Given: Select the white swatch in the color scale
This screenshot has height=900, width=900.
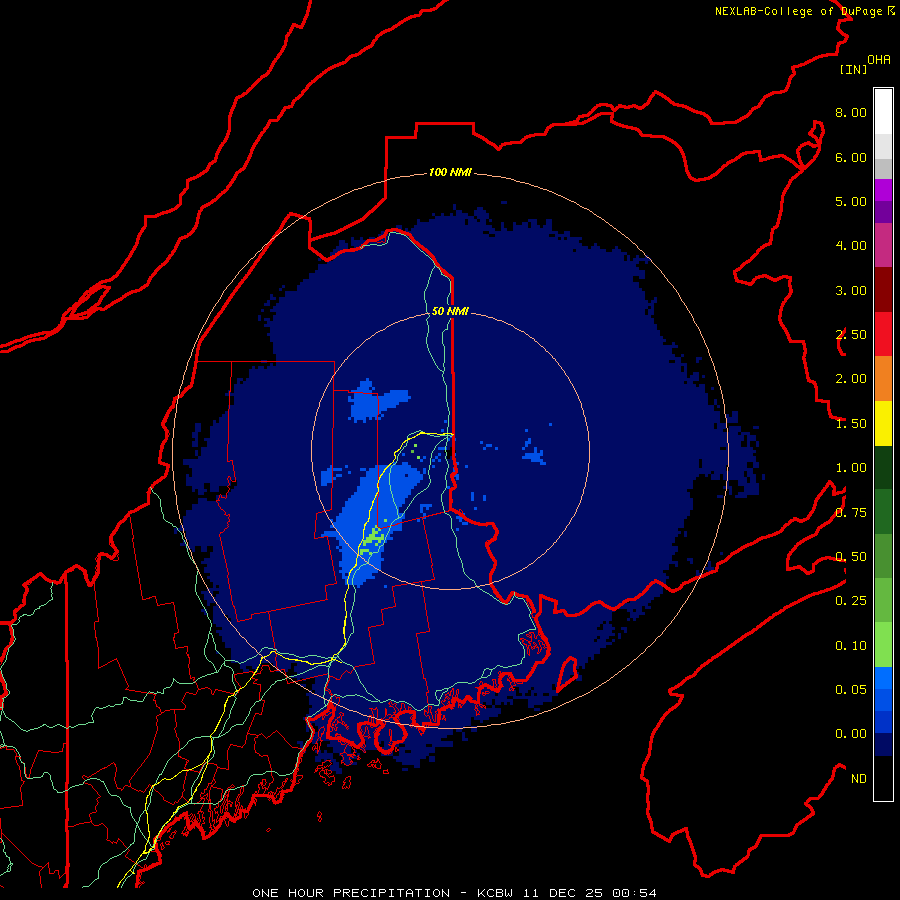Looking at the screenshot, I should [883, 111].
